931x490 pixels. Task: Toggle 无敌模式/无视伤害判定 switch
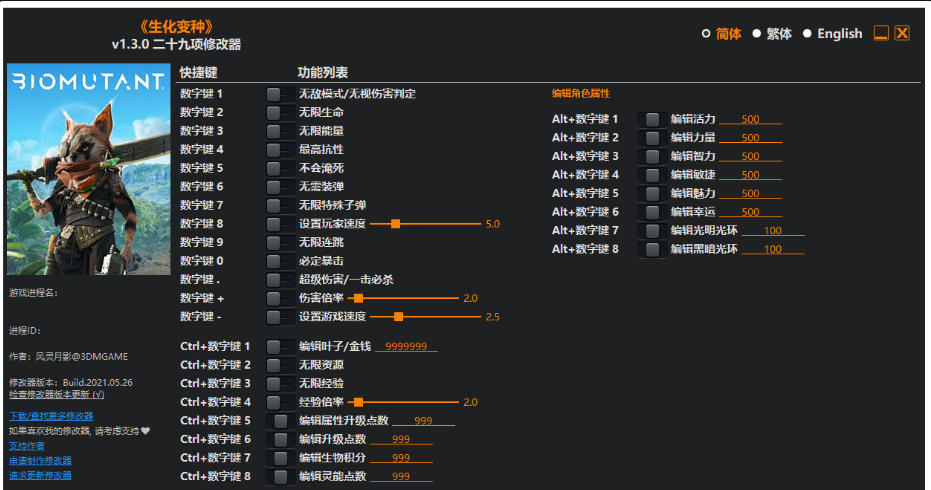coord(280,94)
